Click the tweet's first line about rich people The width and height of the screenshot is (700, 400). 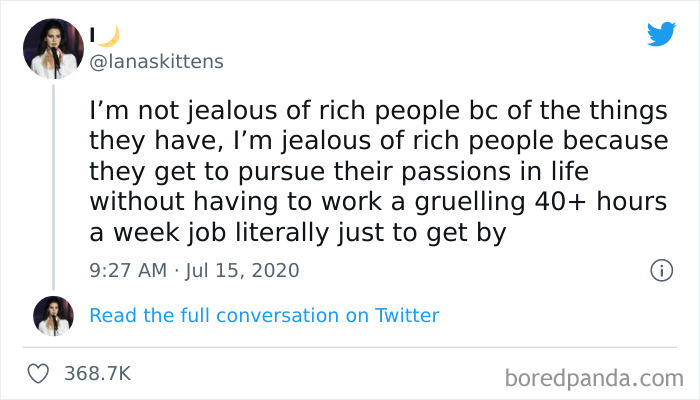[x=378, y=108]
